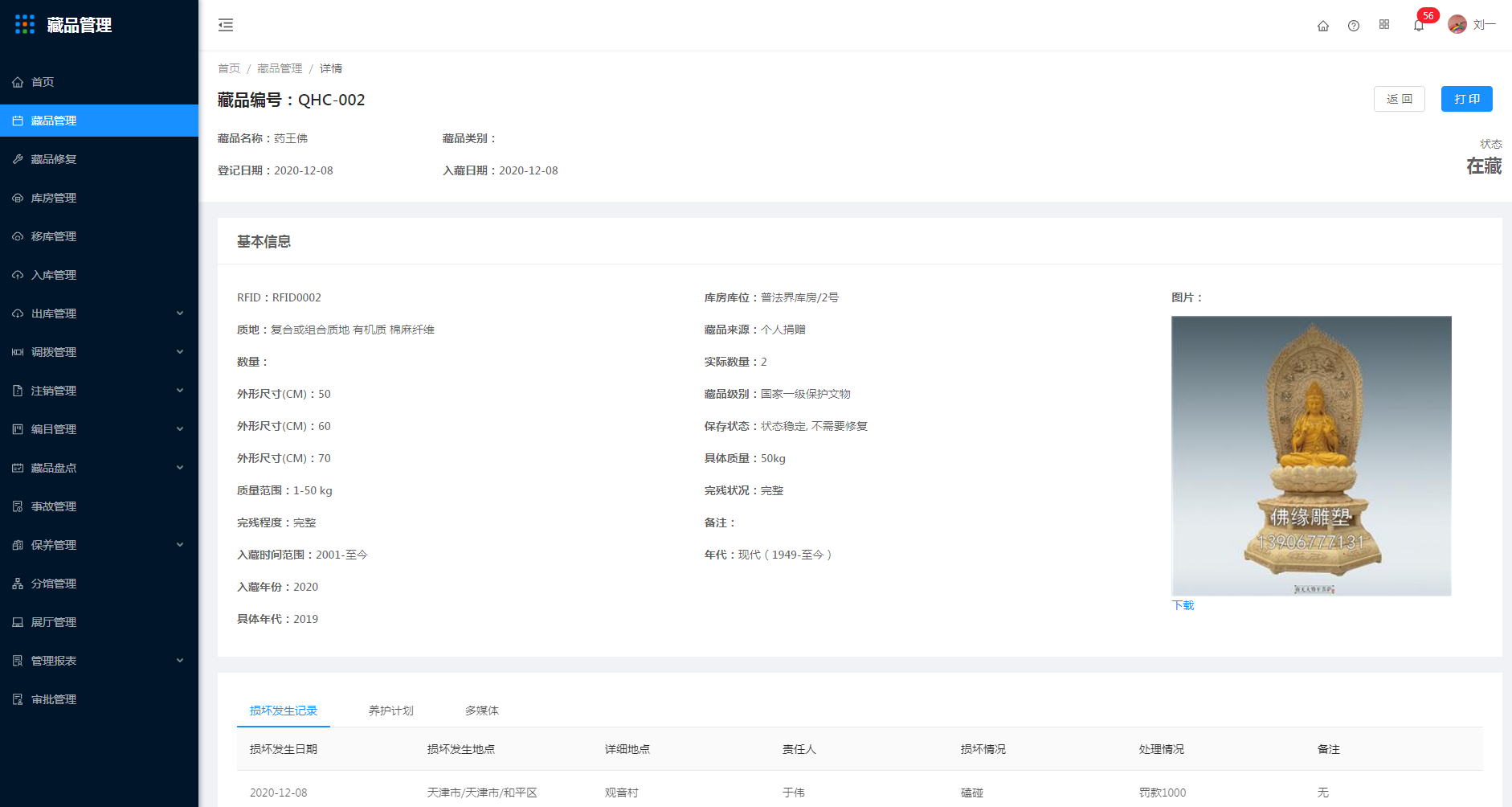This screenshot has height=807, width=1512.
Task: Click the 注销管理 file icon
Action: click(x=18, y=391)
